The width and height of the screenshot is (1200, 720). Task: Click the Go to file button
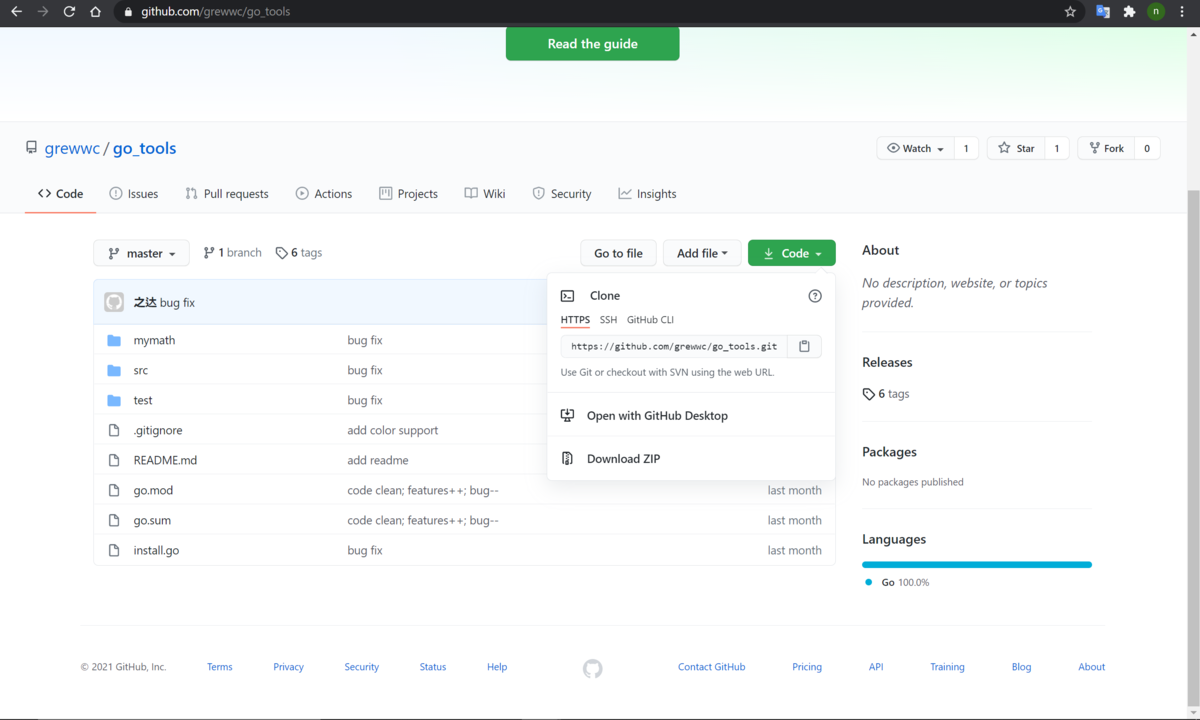tap(618, 253)
